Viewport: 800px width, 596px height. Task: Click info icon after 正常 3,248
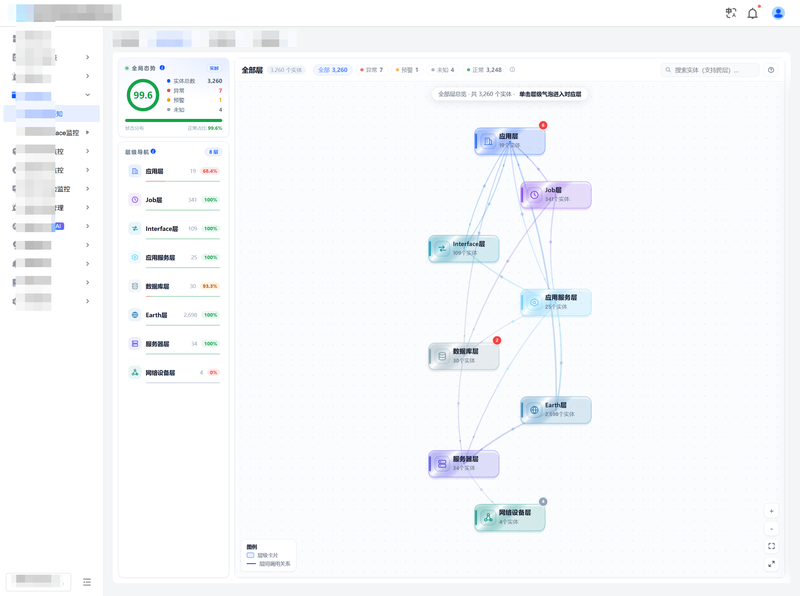[x=512, y=70]
